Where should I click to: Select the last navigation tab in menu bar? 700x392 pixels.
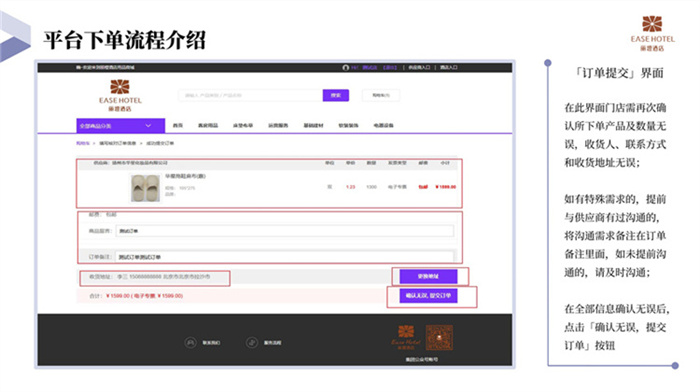pyautogui.click(x=383, y=125)
